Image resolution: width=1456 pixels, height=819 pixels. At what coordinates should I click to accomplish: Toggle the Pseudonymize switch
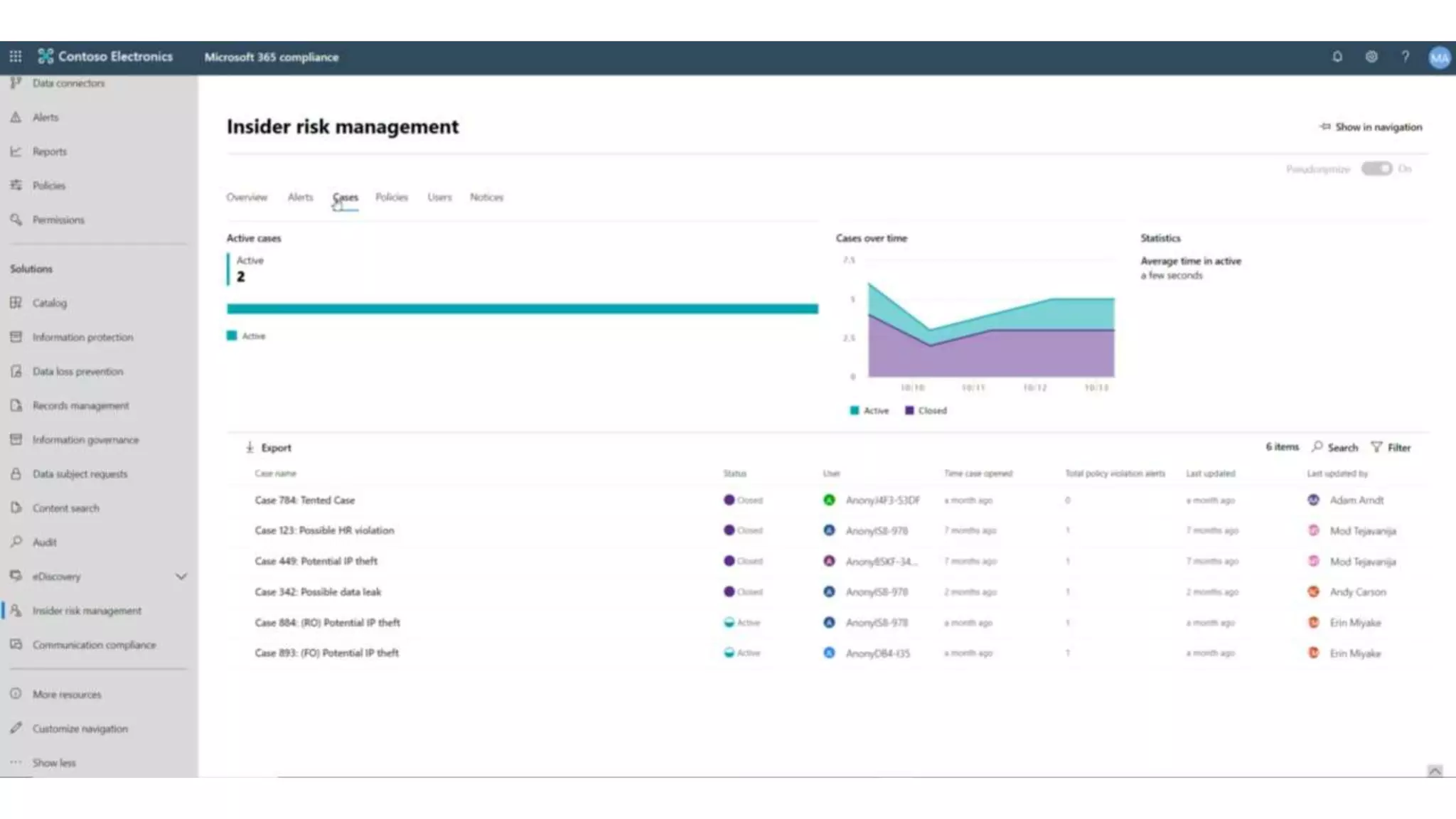click(x=1376, y=168)
